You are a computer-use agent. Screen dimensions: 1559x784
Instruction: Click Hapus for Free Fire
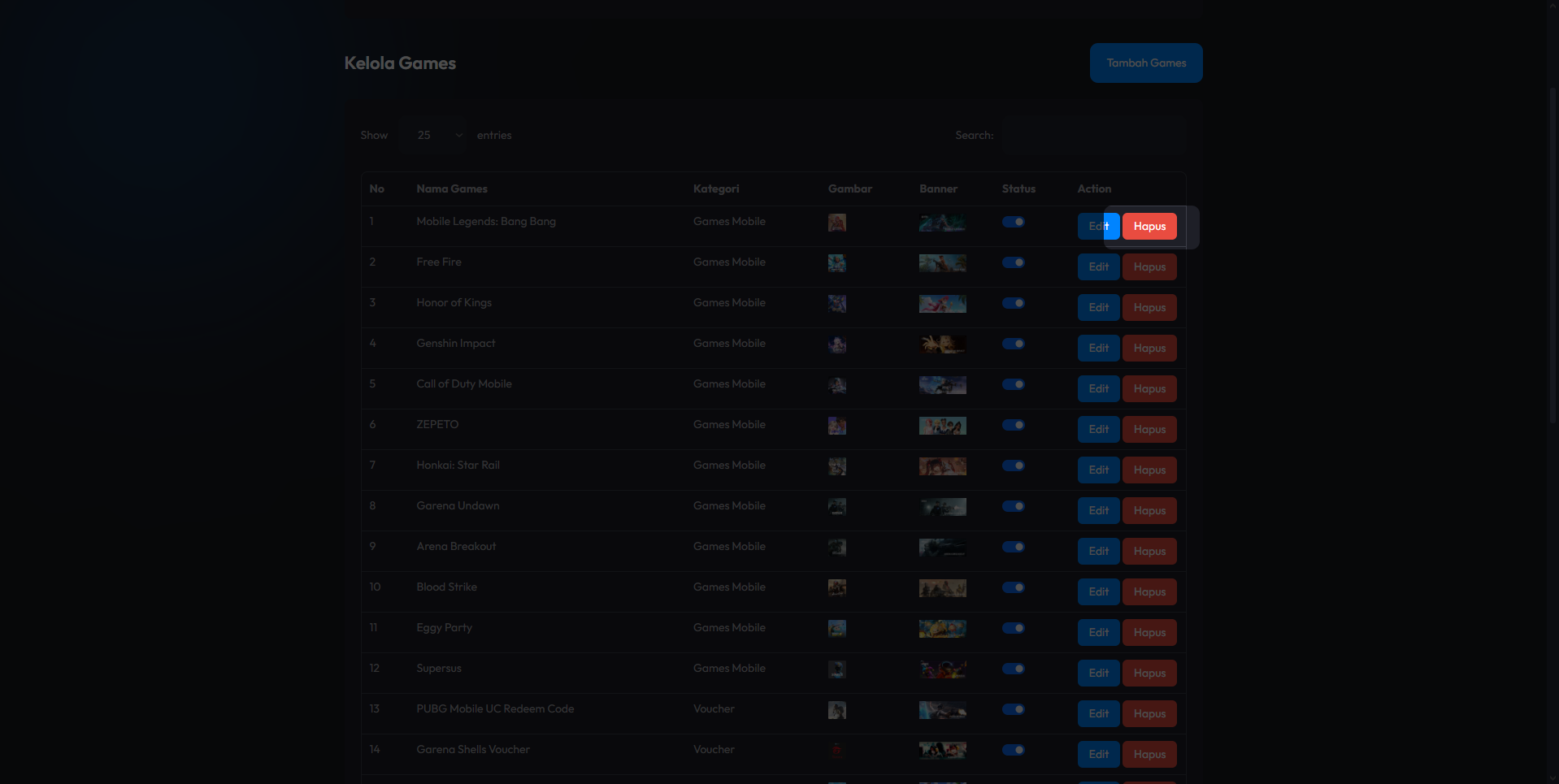click(1149, 266)
